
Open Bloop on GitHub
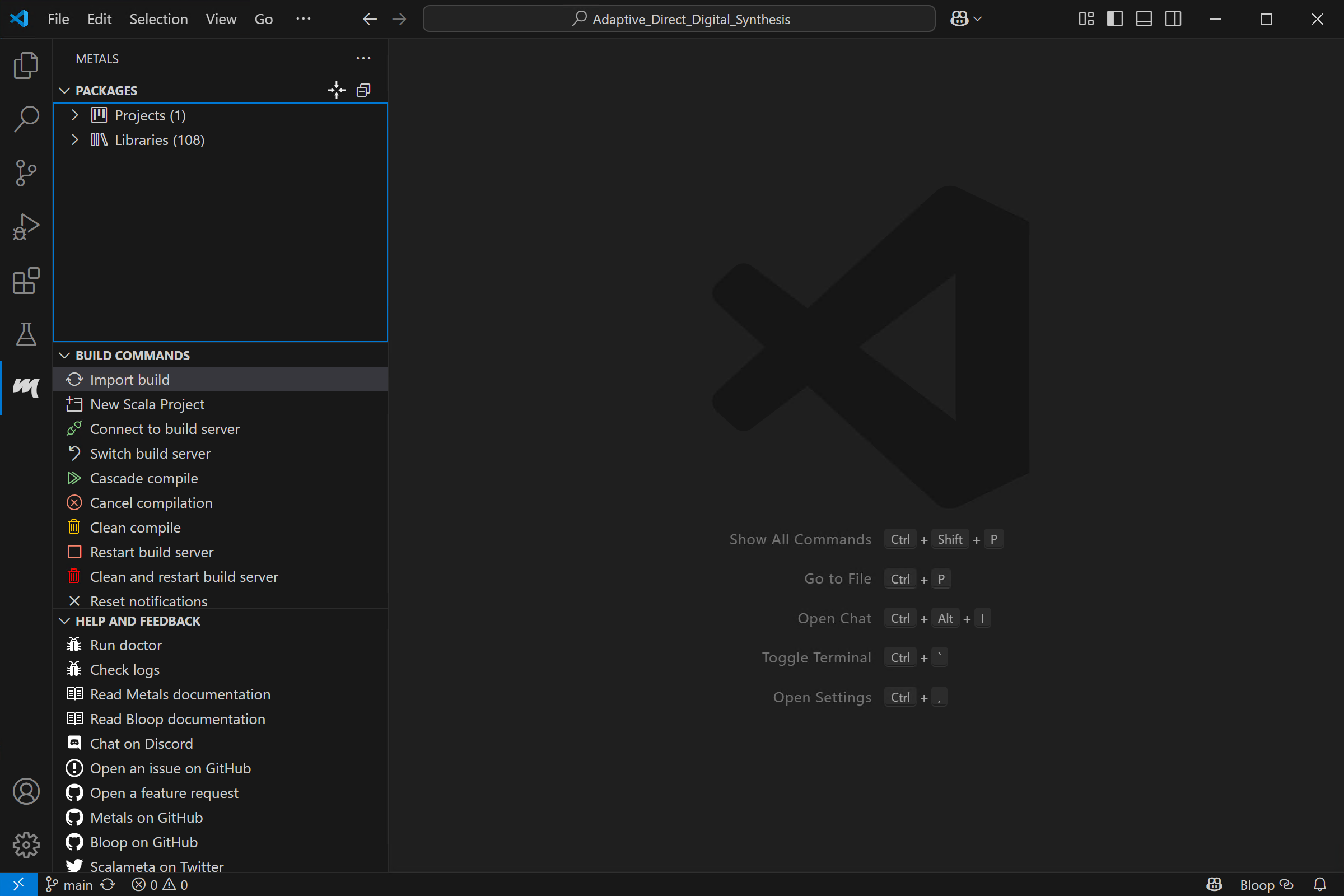tap(221, 841)
